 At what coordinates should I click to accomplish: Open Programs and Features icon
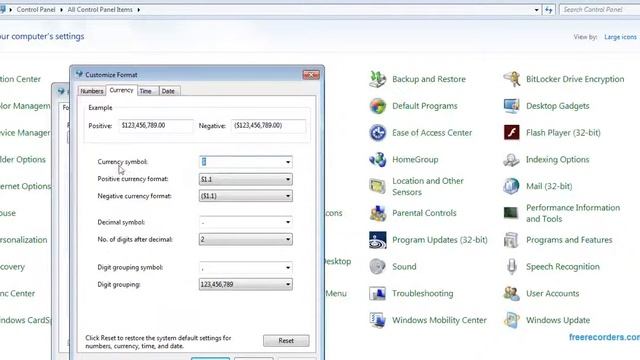[x=511, y=240]
